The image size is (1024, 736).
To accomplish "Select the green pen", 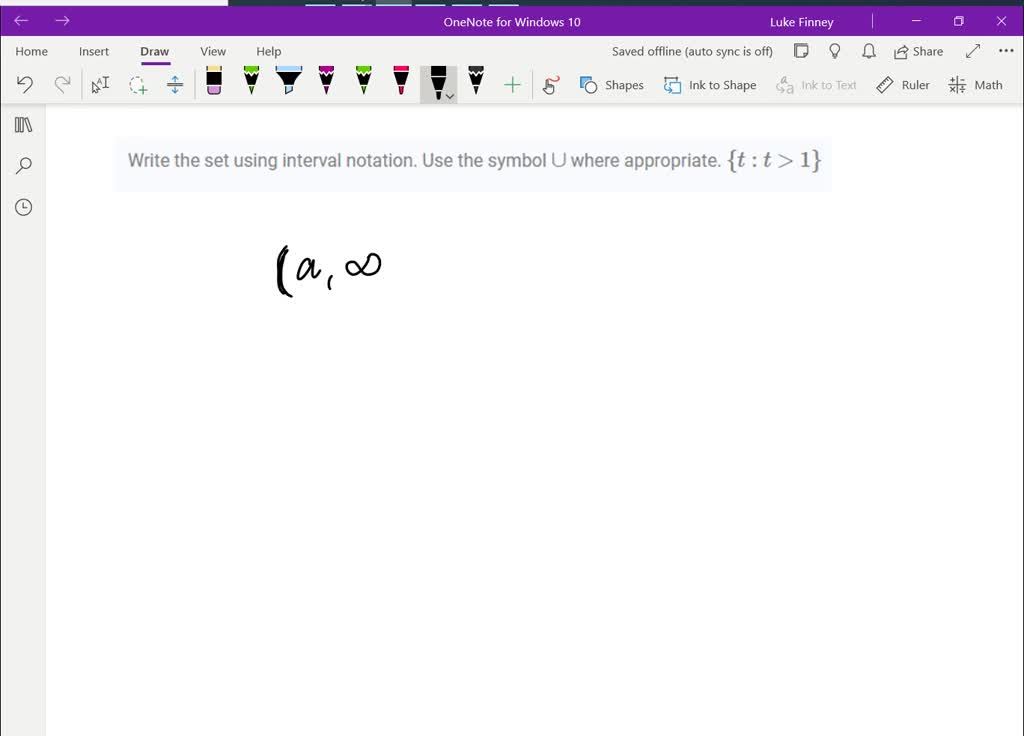I will (x=251, y=84).
